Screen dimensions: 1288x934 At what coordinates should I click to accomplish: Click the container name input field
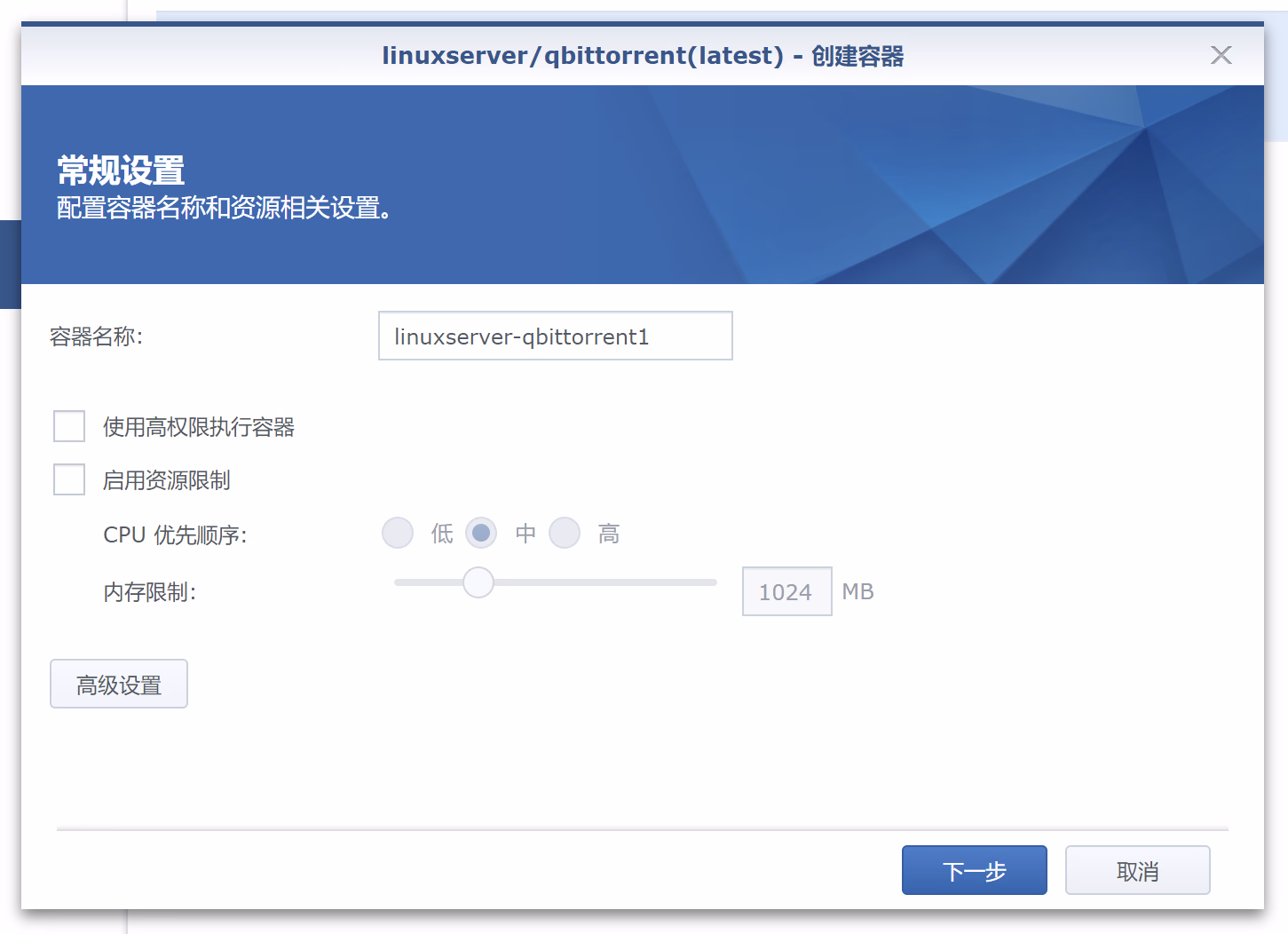[555, 336]
